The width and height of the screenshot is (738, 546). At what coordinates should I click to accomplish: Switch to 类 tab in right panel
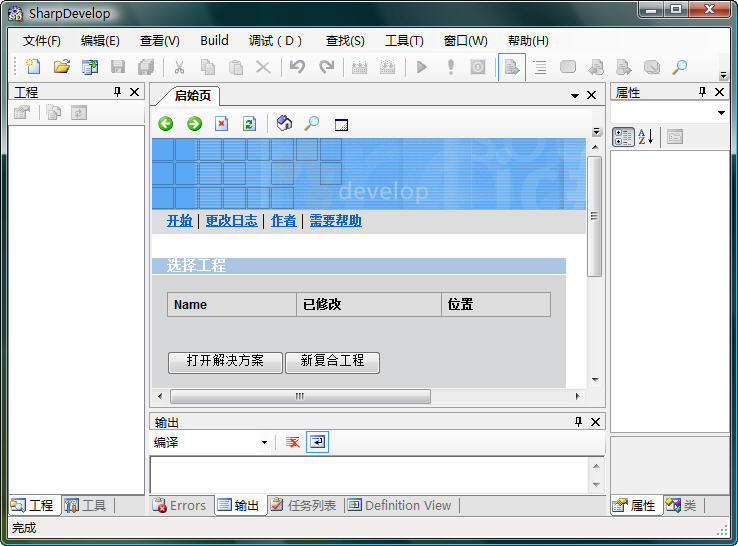pos(681,506)
